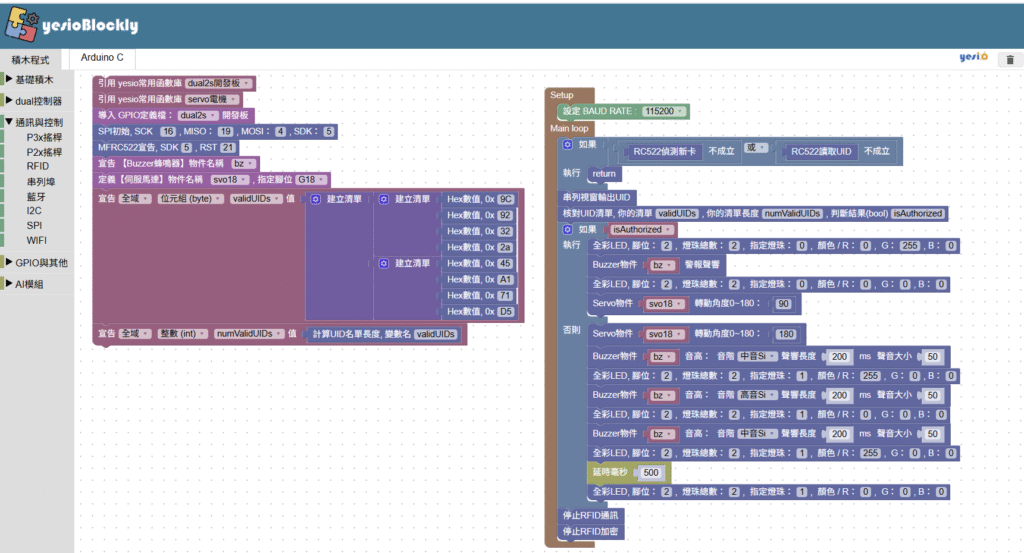Open the BAUD RATE 115200 dropdown

[x=664, y=111]
